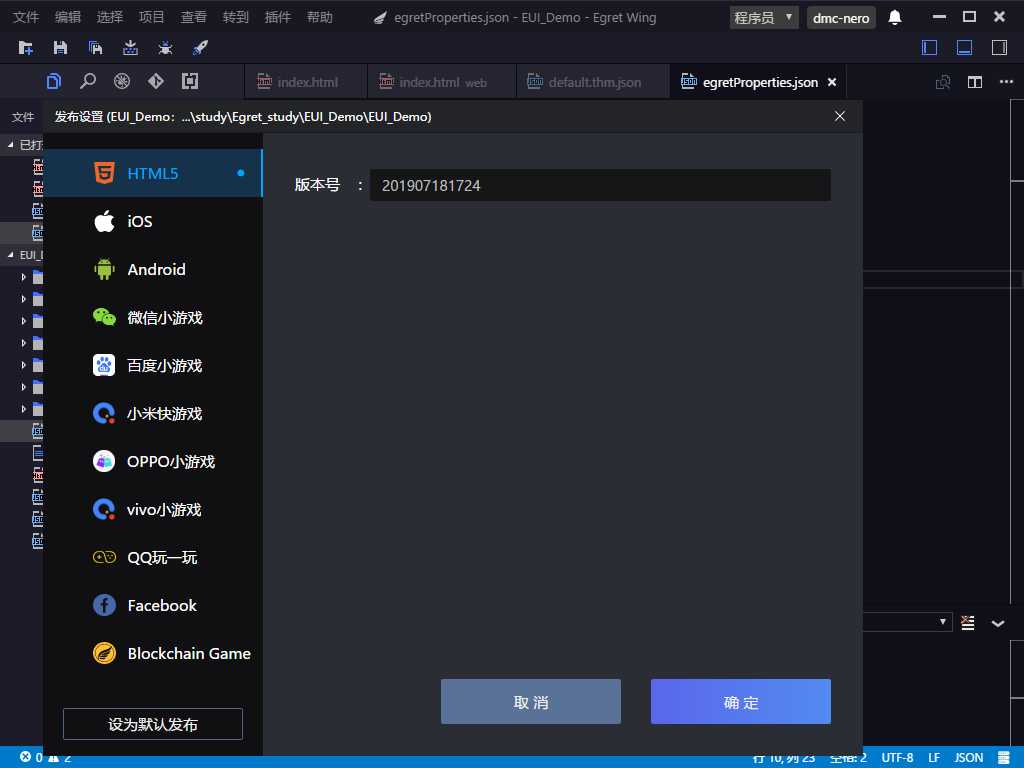Click the status bar feedback icon
This screenshot has width=1024, height=768.
1004,758
